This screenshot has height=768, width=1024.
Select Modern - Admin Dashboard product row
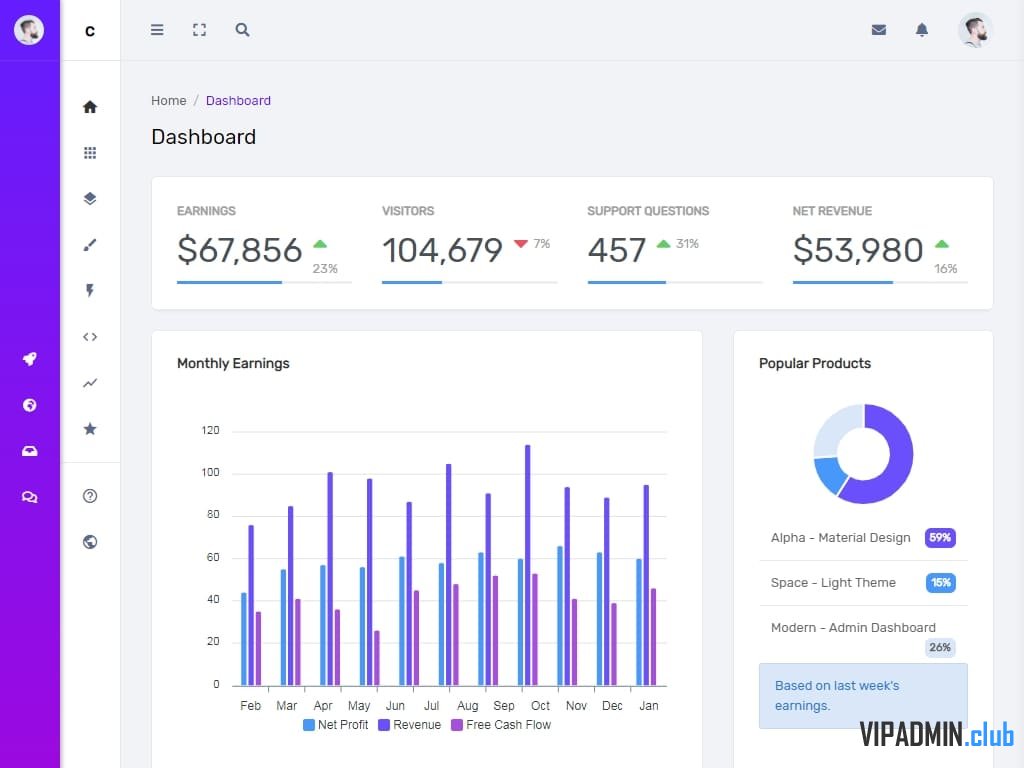pos(863,636)
